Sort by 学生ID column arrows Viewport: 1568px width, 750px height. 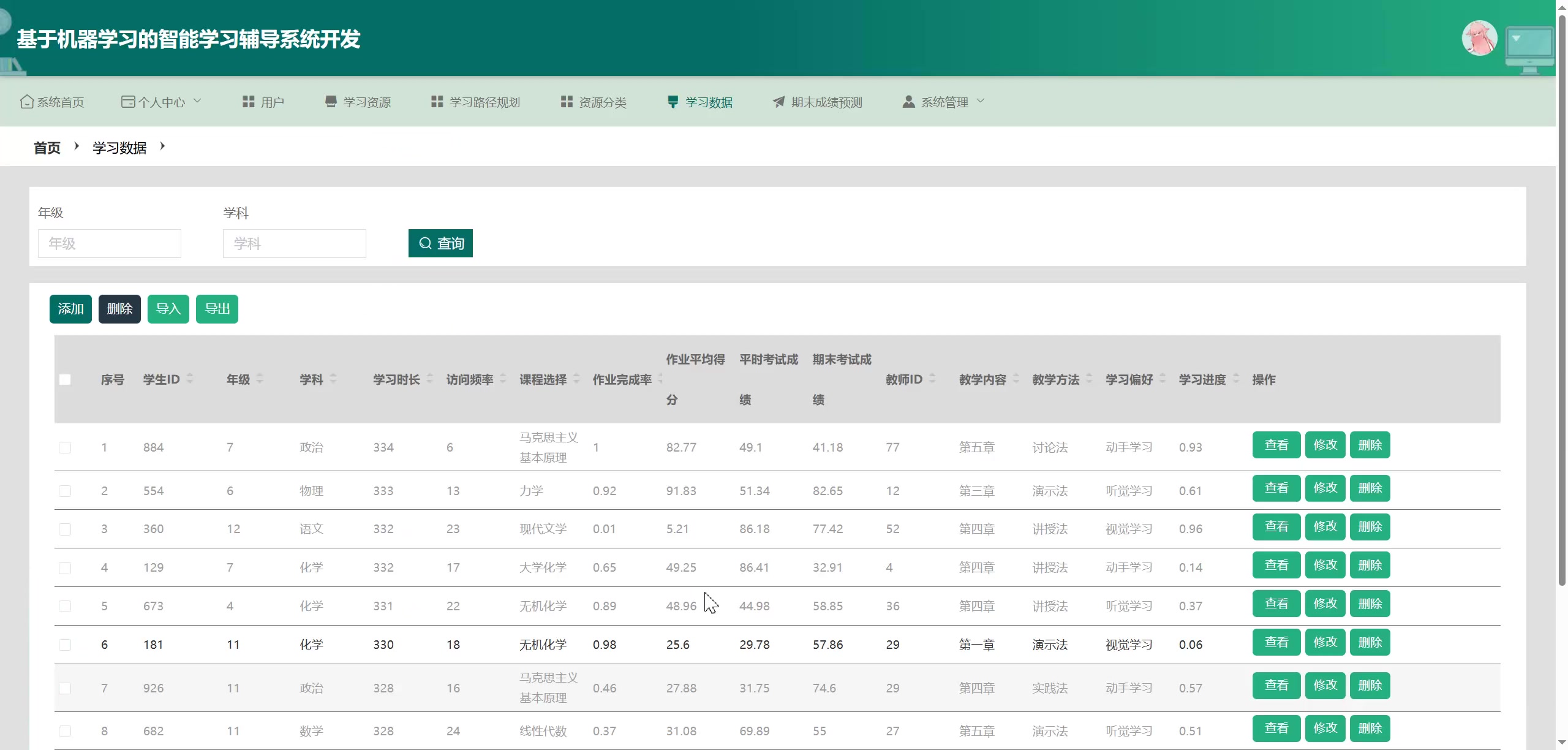(x=190, y=379)
